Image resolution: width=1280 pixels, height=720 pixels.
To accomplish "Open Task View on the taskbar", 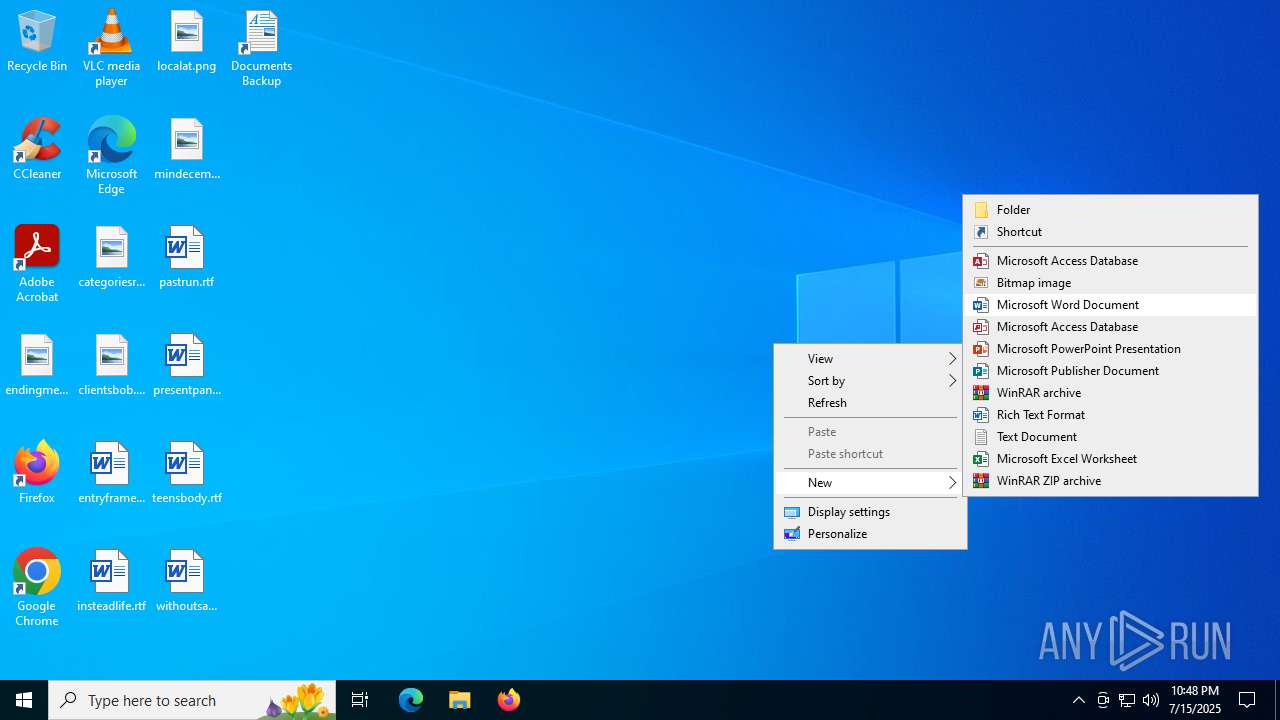I will click(360, 700).
